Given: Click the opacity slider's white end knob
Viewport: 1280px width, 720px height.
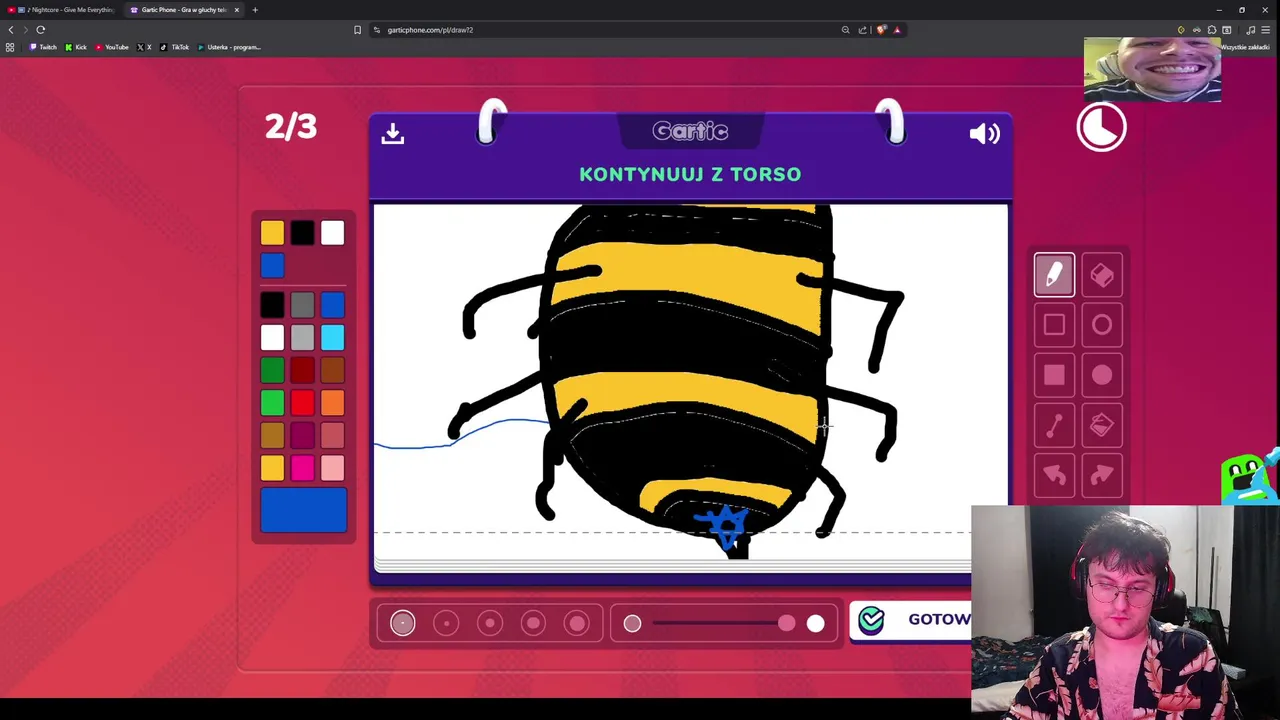Looking at the screenshot, I should [x=816, y=624].
